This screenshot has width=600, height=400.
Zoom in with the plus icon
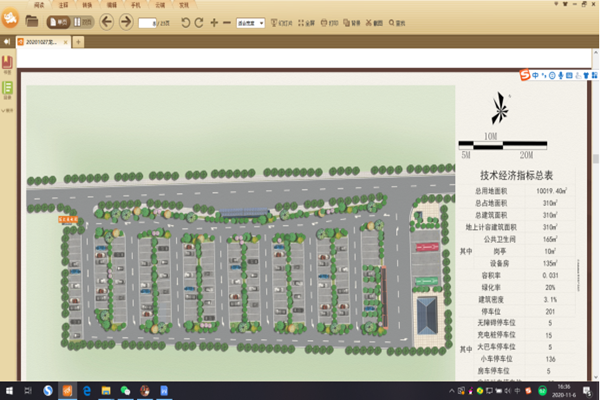(x=214, y=21)
